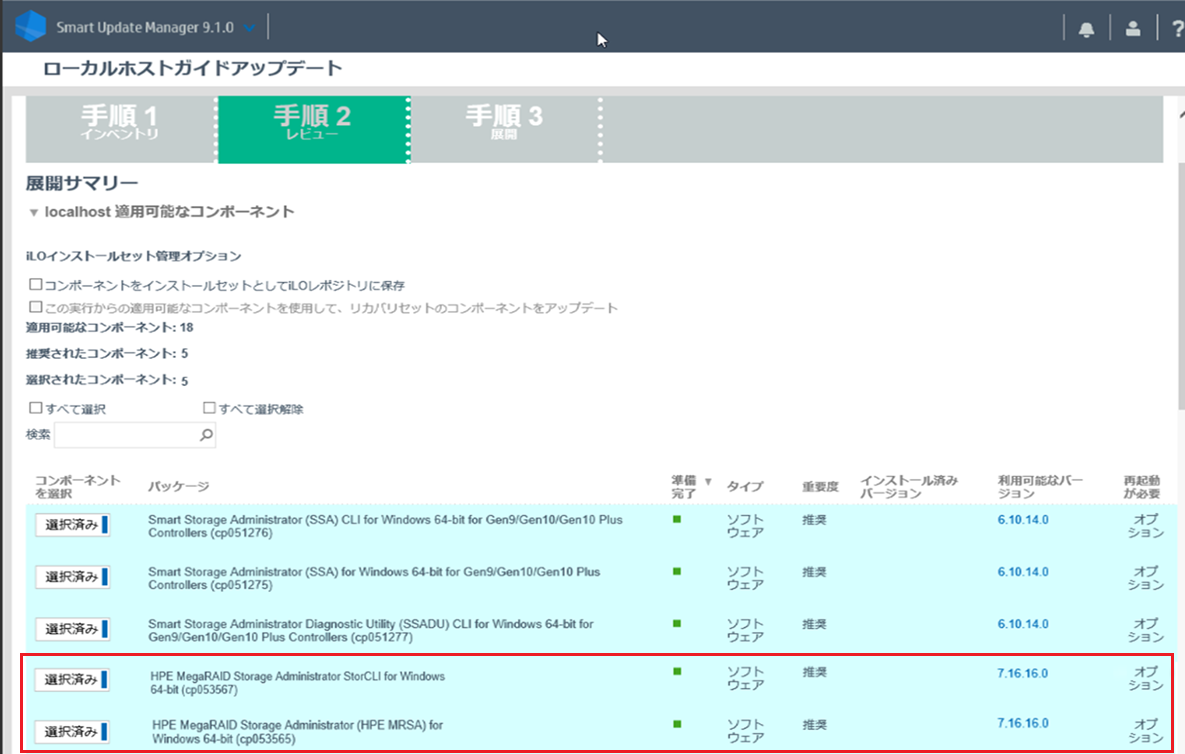Enable iLOレポジトリに保存 checkbox
Image resolution: width=1185 pixels, height=754 pixels.
coord(35,285)
